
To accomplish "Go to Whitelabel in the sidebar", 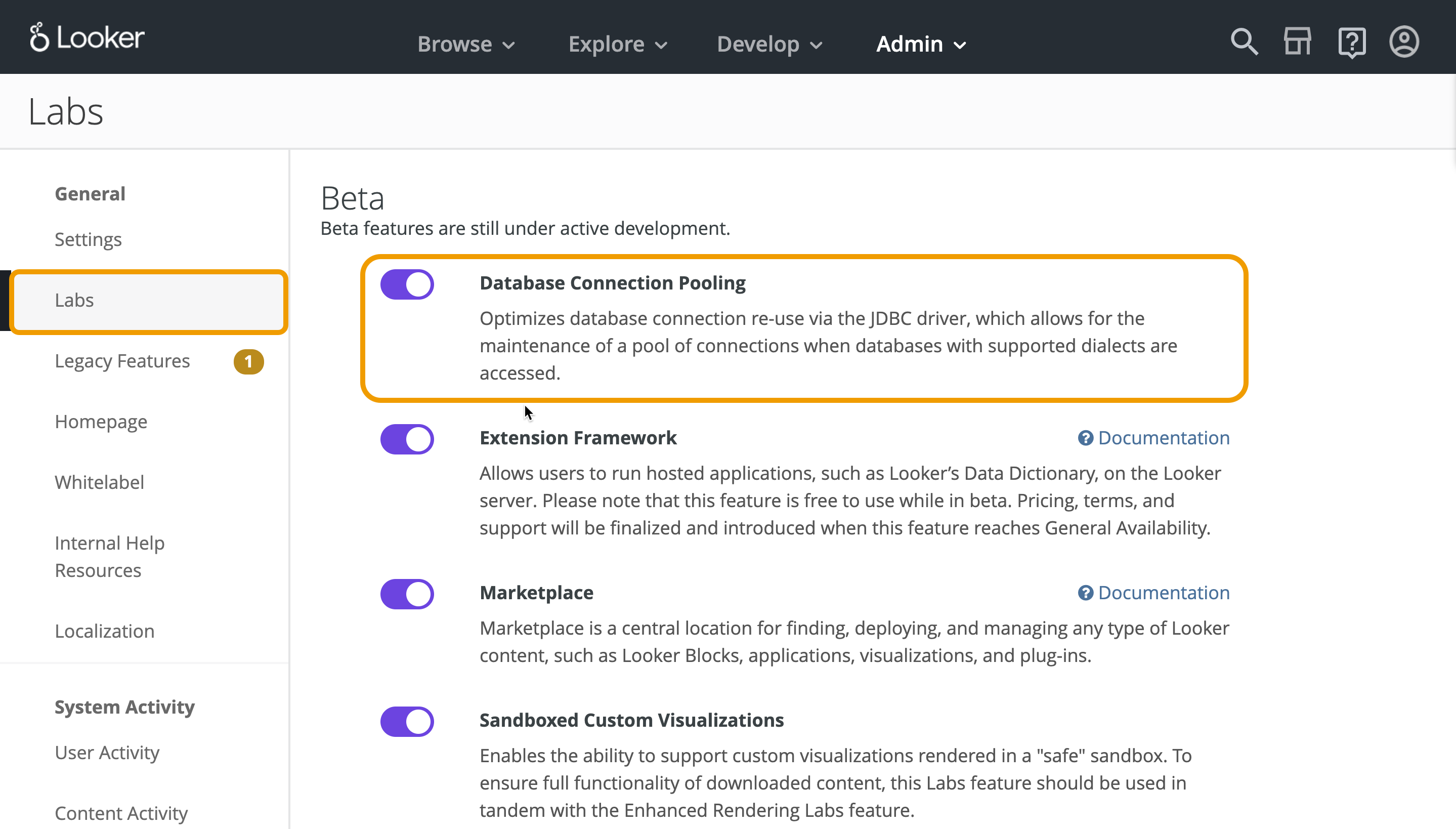I will [100, 482].
